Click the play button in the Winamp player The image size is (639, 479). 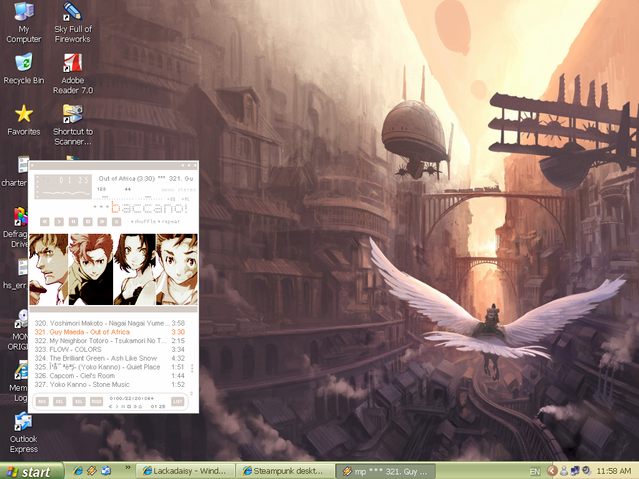click(x=59, y=221)
